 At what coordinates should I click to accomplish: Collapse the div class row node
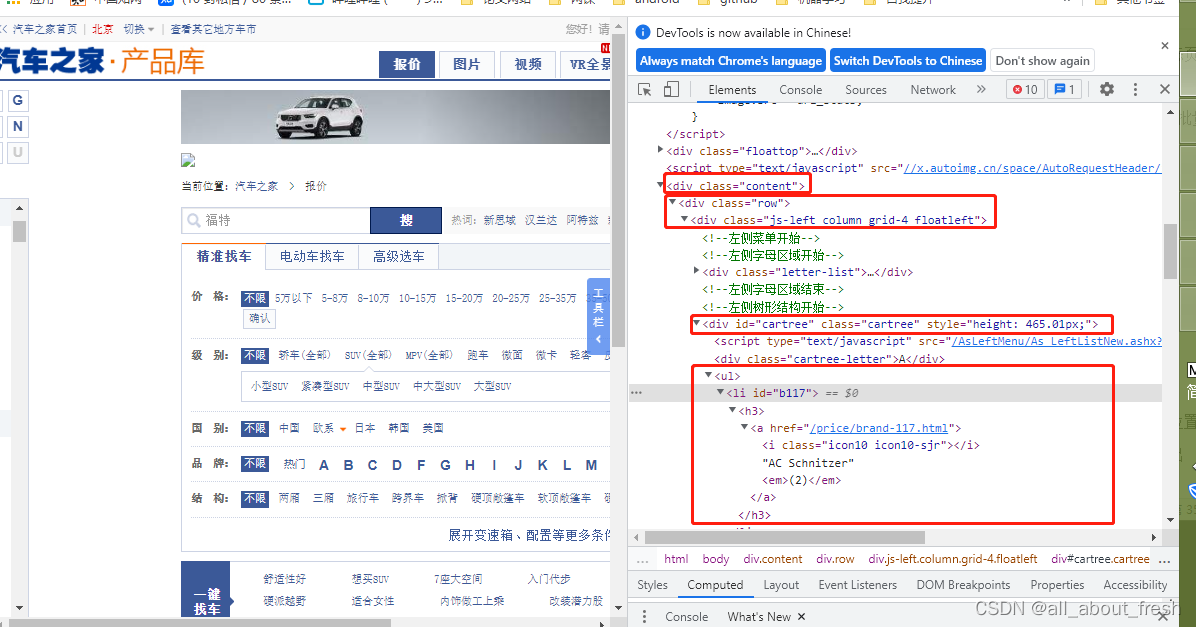click(x=673, y=202)
